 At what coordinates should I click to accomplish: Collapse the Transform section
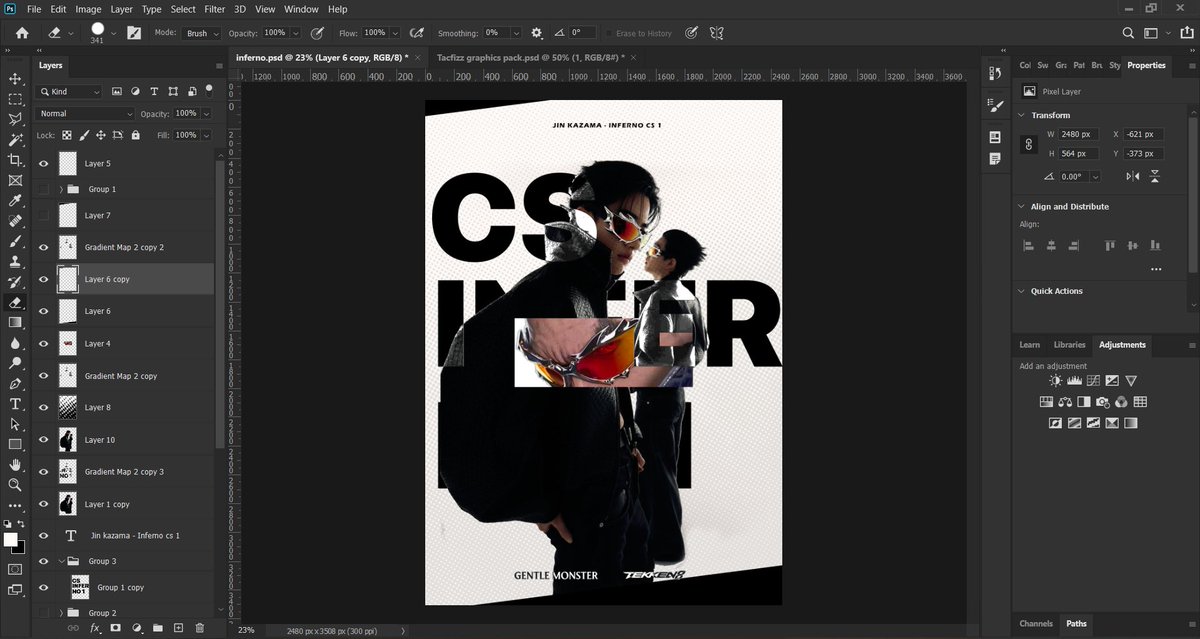[1021, 115]
